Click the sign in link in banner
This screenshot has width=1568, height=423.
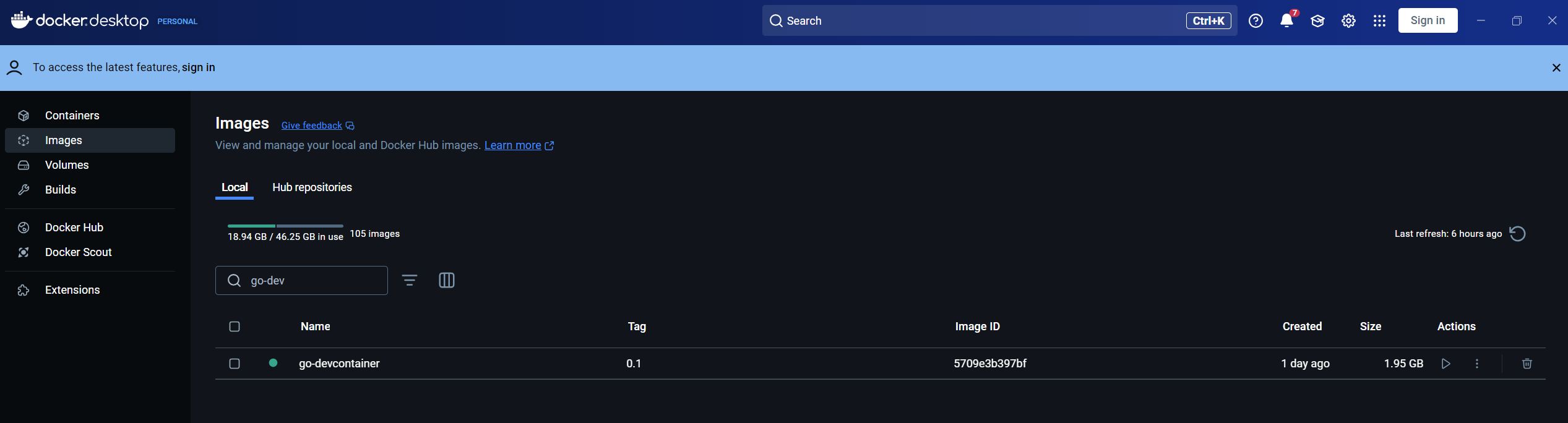(x=199, y=67)
